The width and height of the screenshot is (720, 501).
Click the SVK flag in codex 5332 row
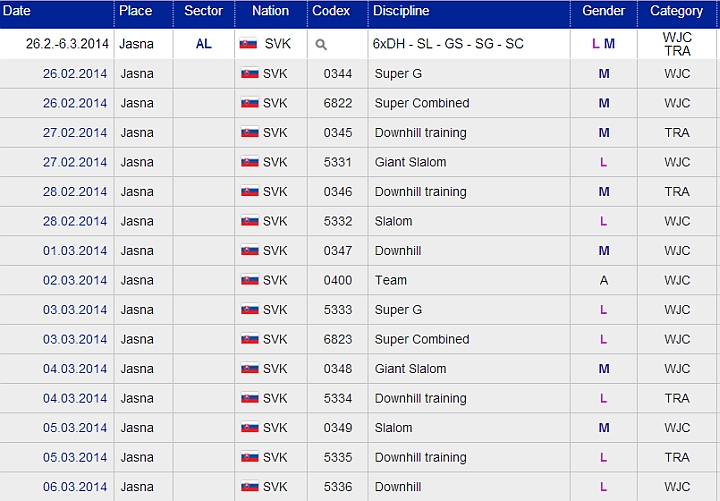click(x=250, y=221)
